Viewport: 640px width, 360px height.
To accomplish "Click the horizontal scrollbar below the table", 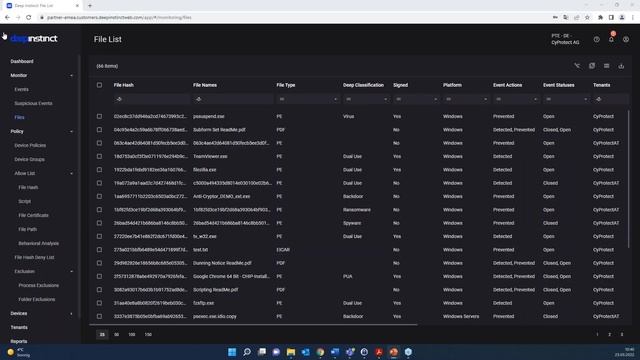I will 253,324.
